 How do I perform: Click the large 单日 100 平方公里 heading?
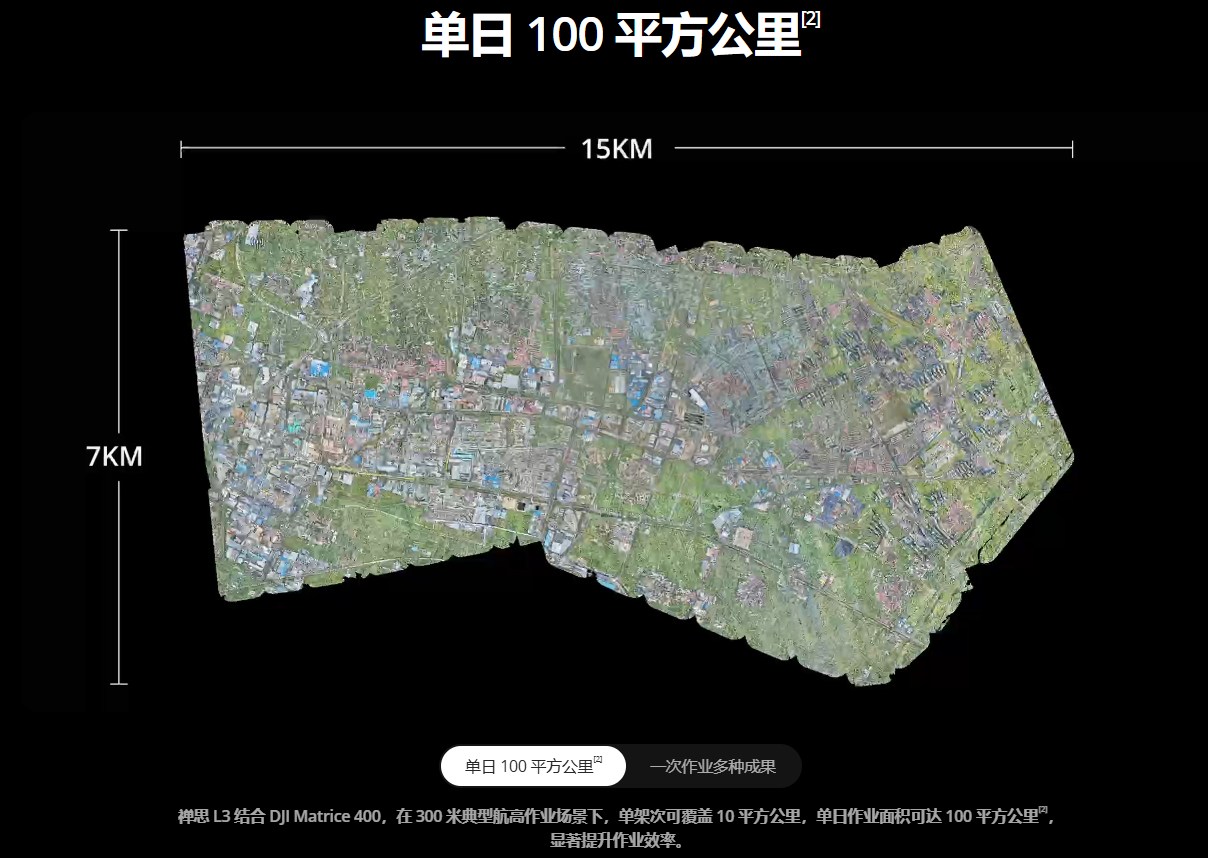pyautogui.click(x=611, y=36)
